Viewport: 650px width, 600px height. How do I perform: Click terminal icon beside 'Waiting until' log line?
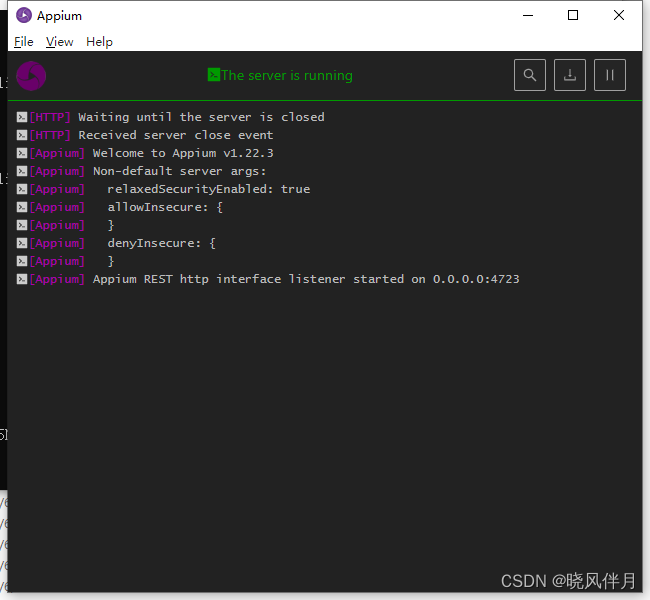click(22, 117)
